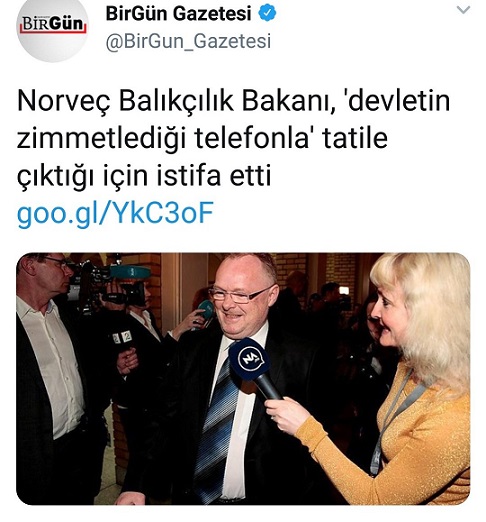Click the blue verified badge
Image resolution: width=486 pixels, height=522 pixels.
pyautogui.click(x=268, y=13)
